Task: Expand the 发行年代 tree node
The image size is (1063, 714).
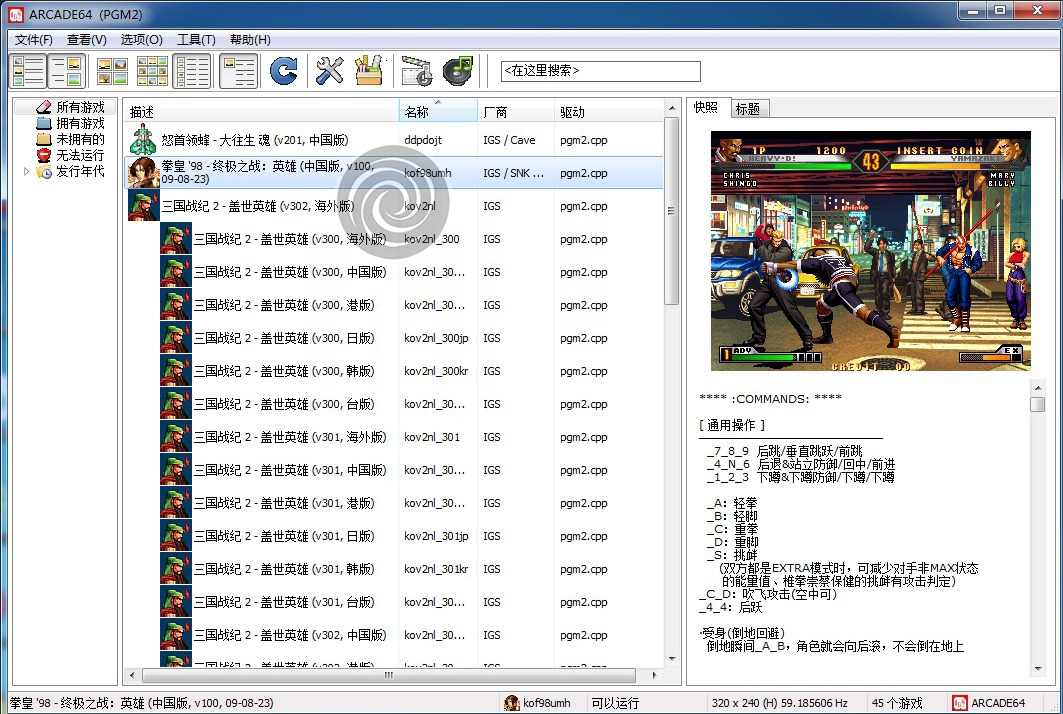Action: pyautogui.click(x=26, y=172)
